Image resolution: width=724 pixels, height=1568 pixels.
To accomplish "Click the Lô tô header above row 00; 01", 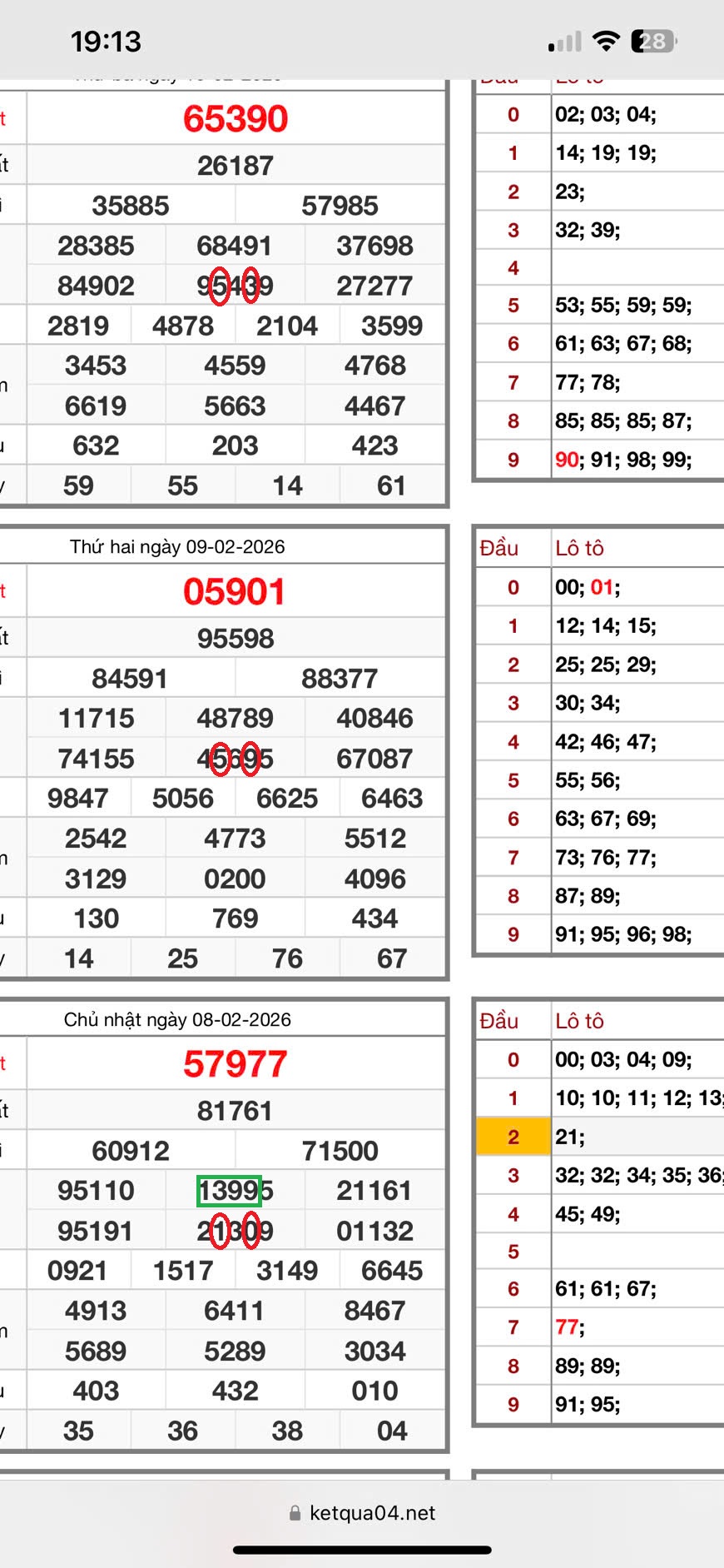I will coord(579,548).
